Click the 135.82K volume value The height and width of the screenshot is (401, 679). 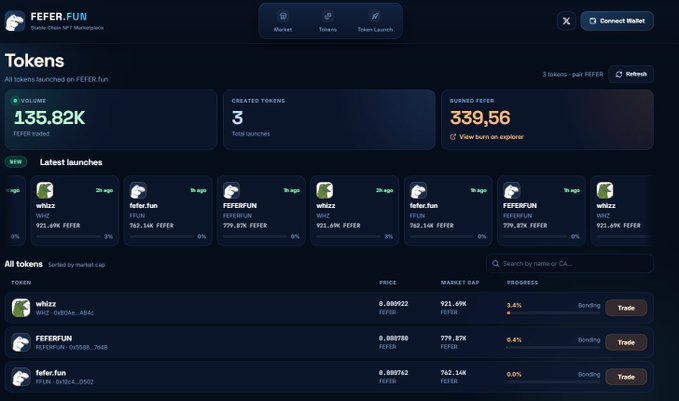(x=49, y=118)
